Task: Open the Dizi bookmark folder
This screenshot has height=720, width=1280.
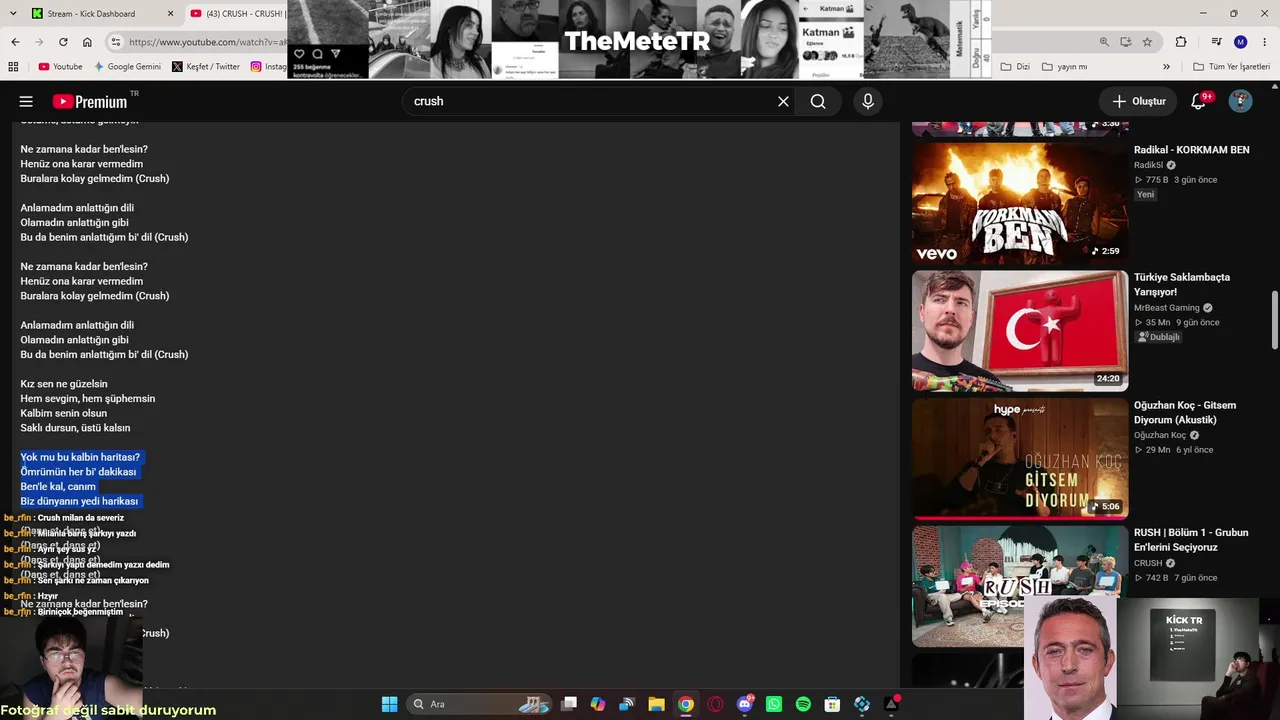Action: click(x=1015, y=67)
